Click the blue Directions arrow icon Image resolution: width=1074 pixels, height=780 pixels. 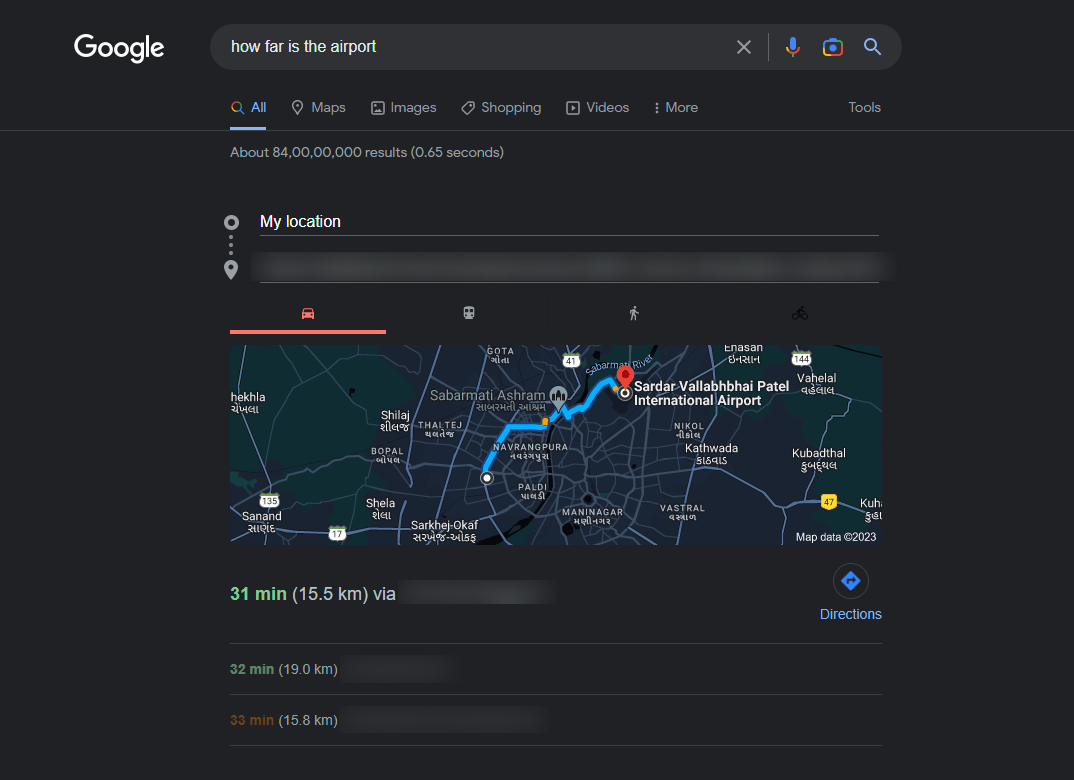click(851, 581)
